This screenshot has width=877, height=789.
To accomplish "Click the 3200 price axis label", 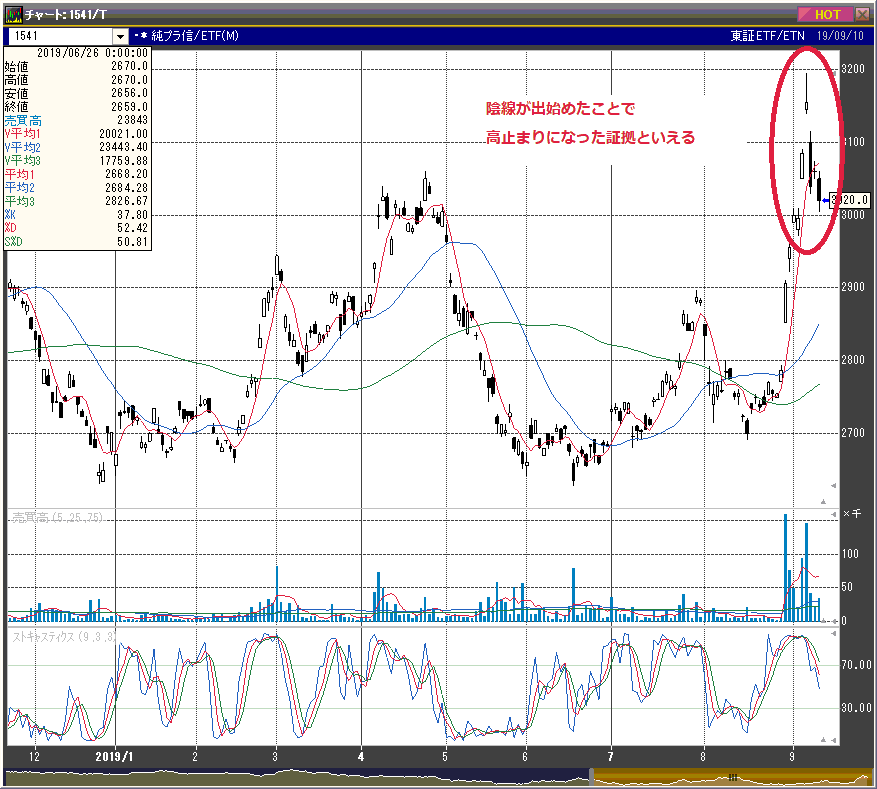I will click(x=854, y=69).
